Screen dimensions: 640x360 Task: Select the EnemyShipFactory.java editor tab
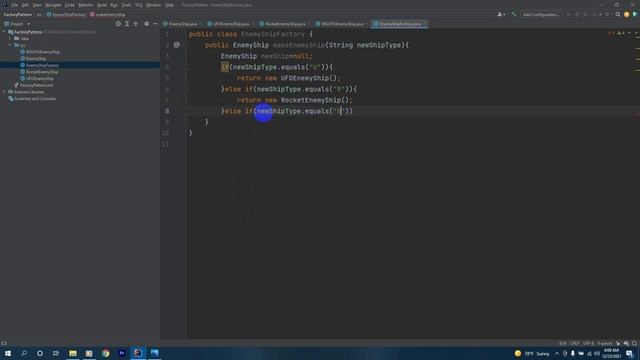pyautogui.click(x=400, y=24)
